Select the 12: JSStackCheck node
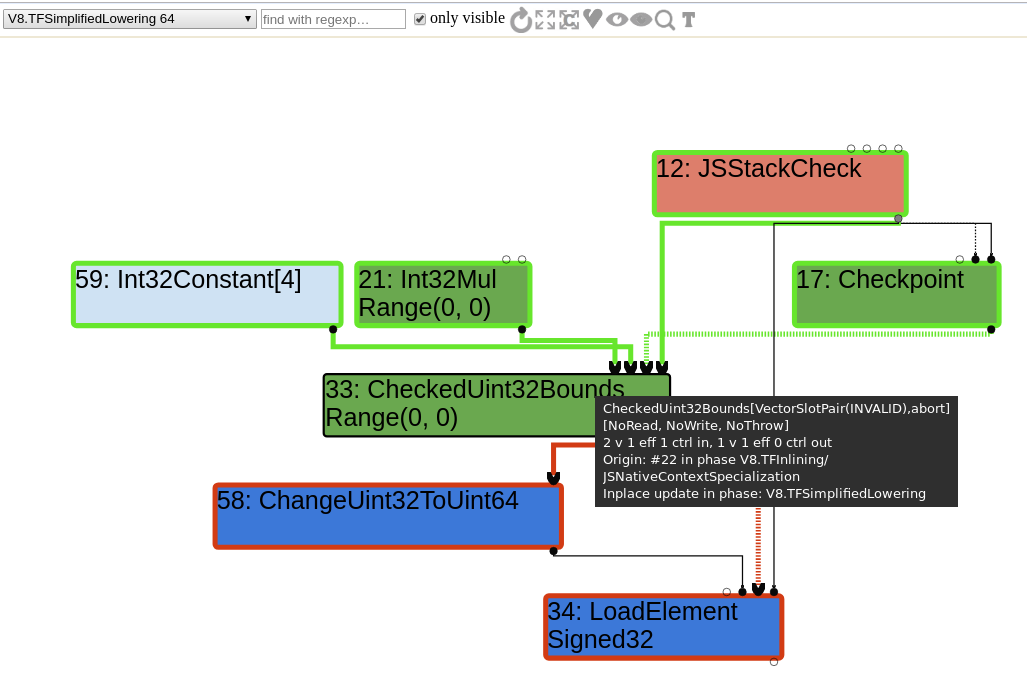1027x677 pixels. pos(779,183)
